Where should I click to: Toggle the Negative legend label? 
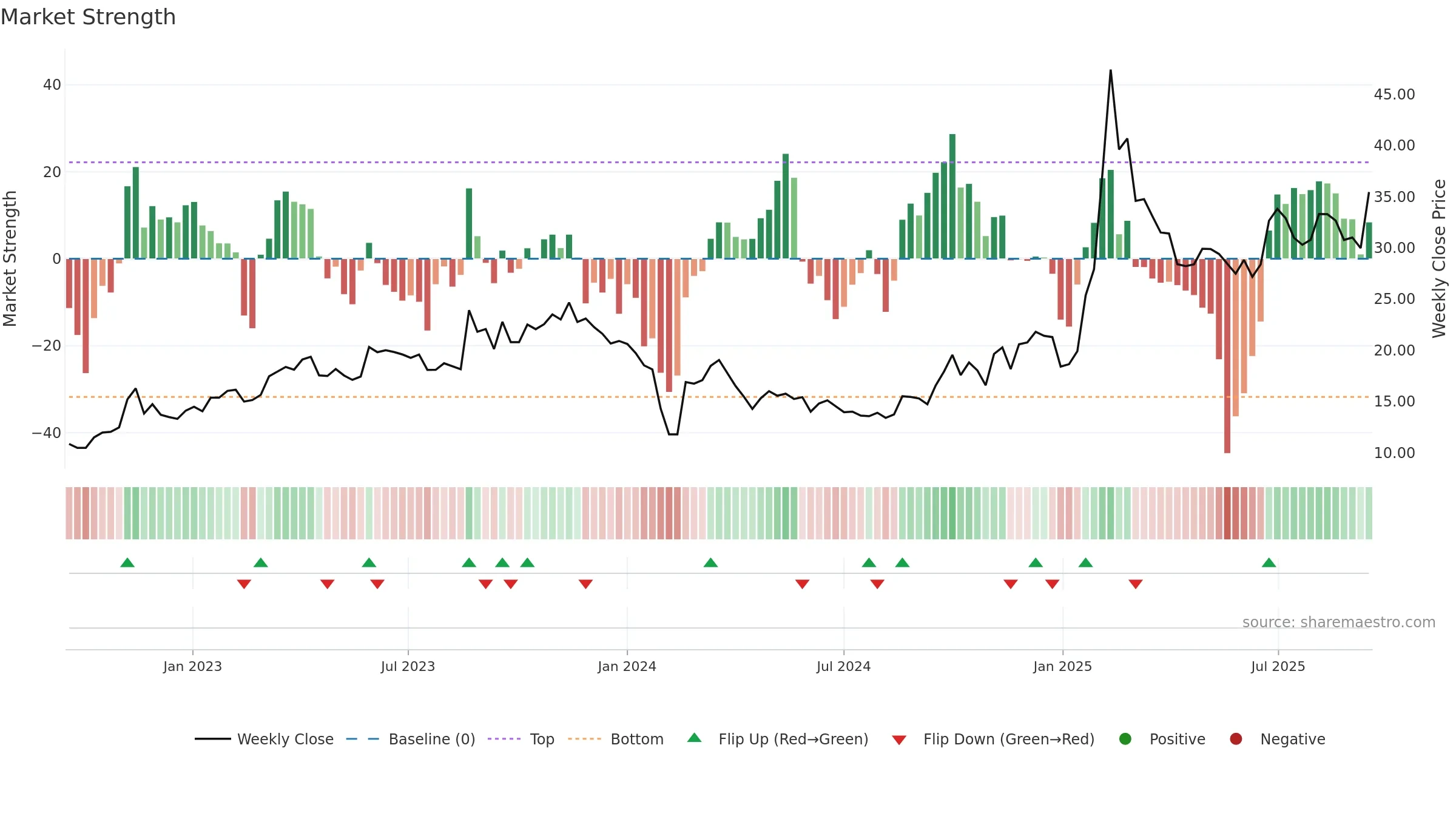click(x=1293, y=739)
